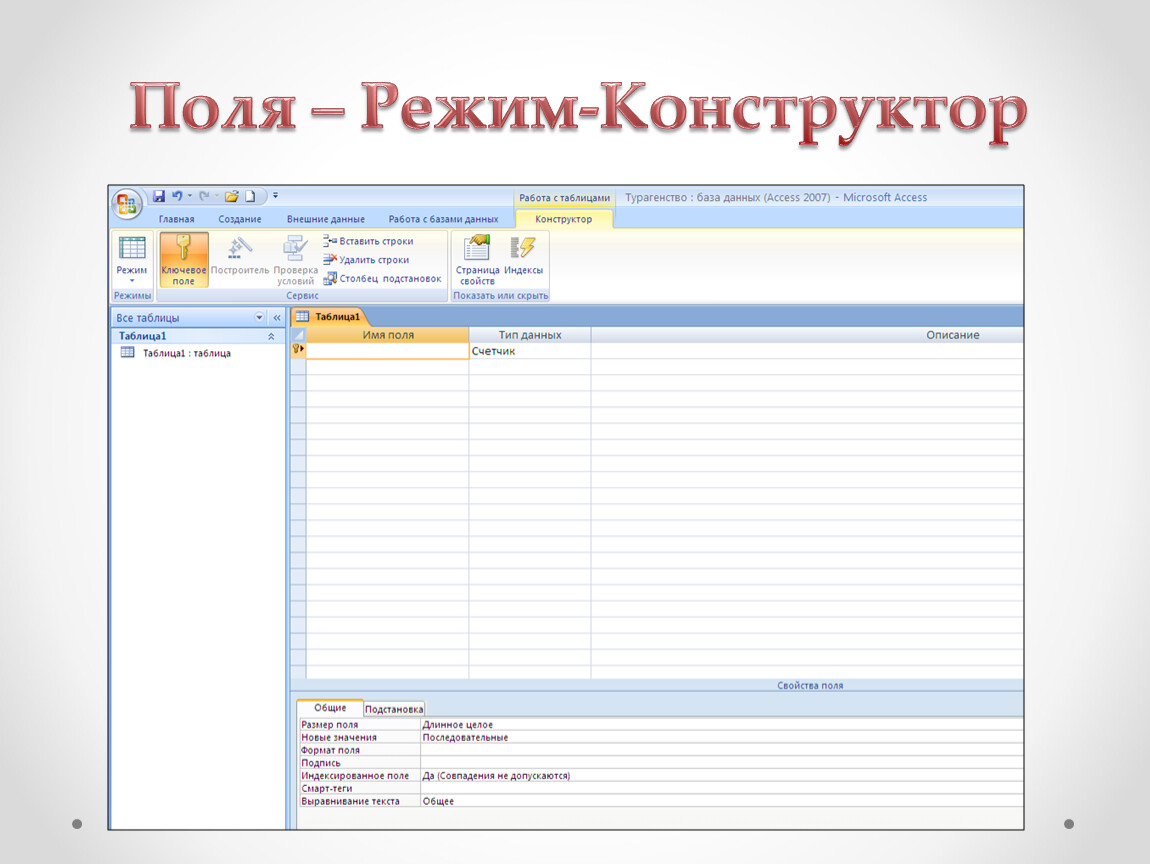
Task: Open Customize Quick Access Toolbar dropdown
Action: point(275,196)
